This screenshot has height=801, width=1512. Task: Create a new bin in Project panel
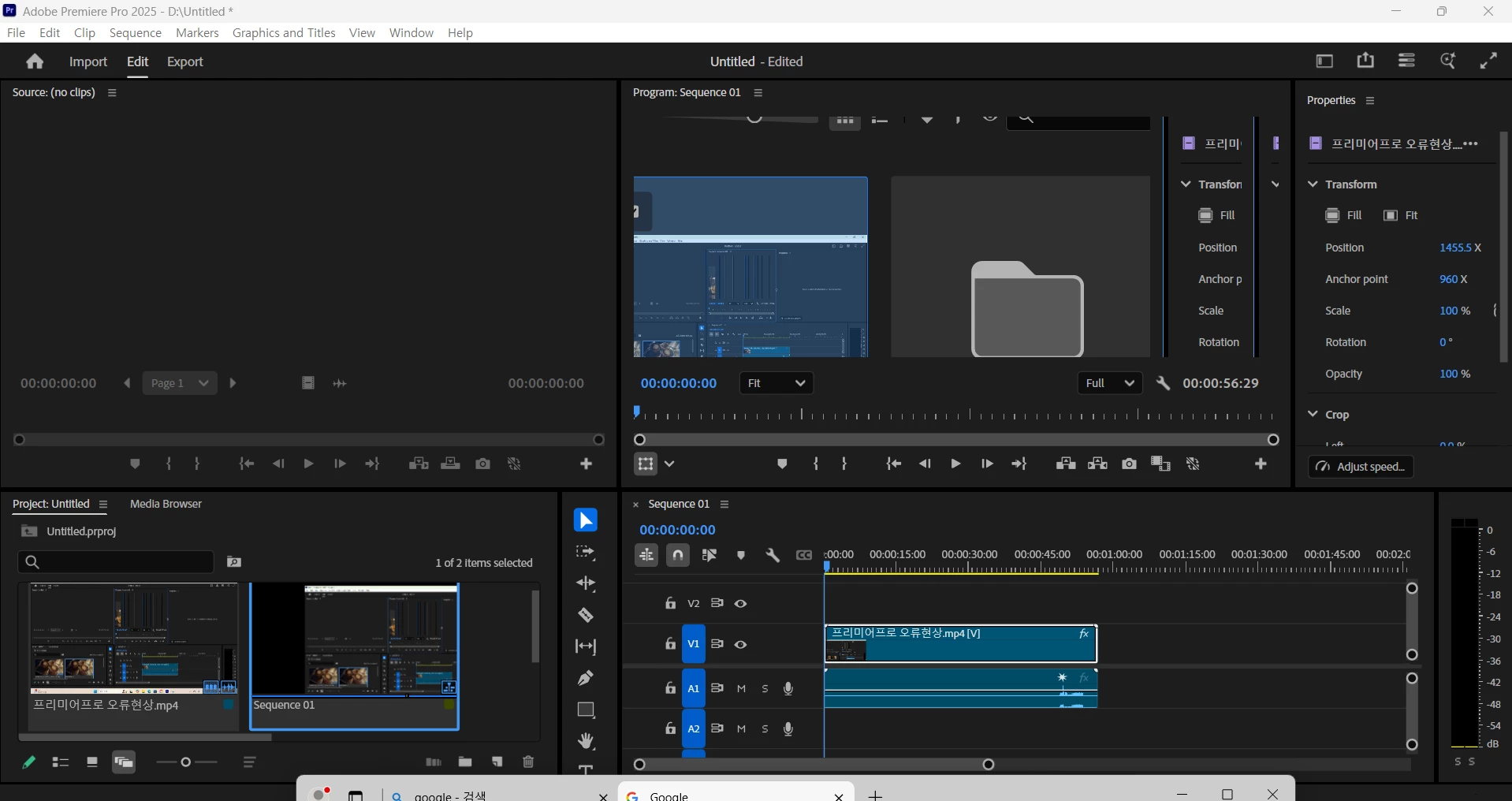[x=465, y=762]
